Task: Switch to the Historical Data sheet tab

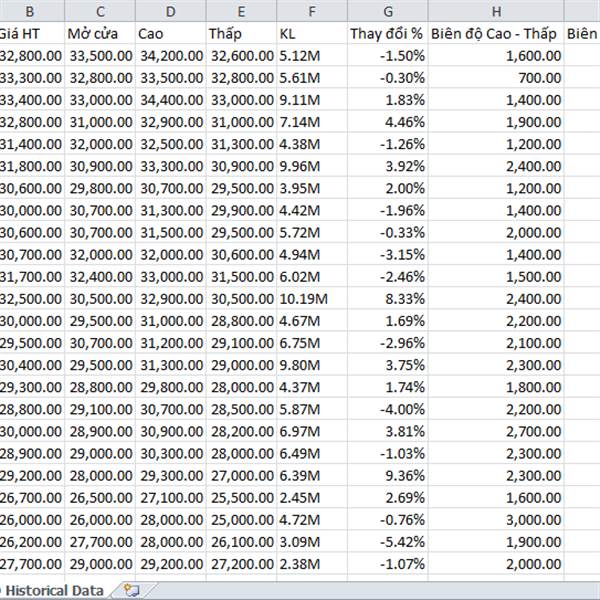Action: (x=55, y=590)
